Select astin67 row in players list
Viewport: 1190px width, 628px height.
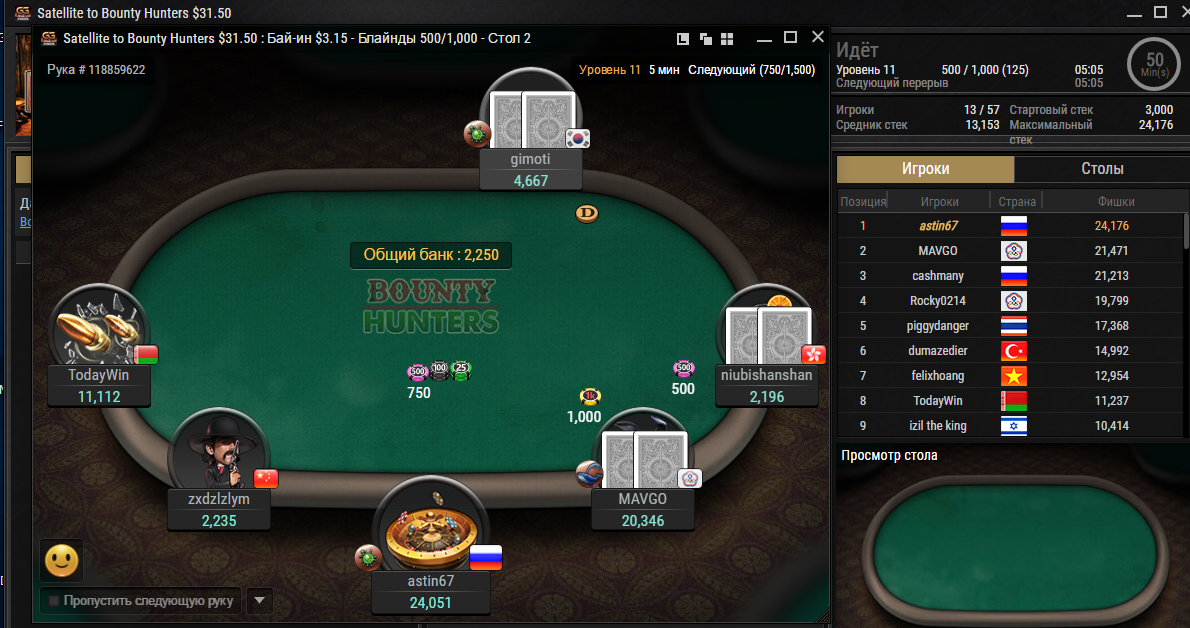tap(1011, 226)
